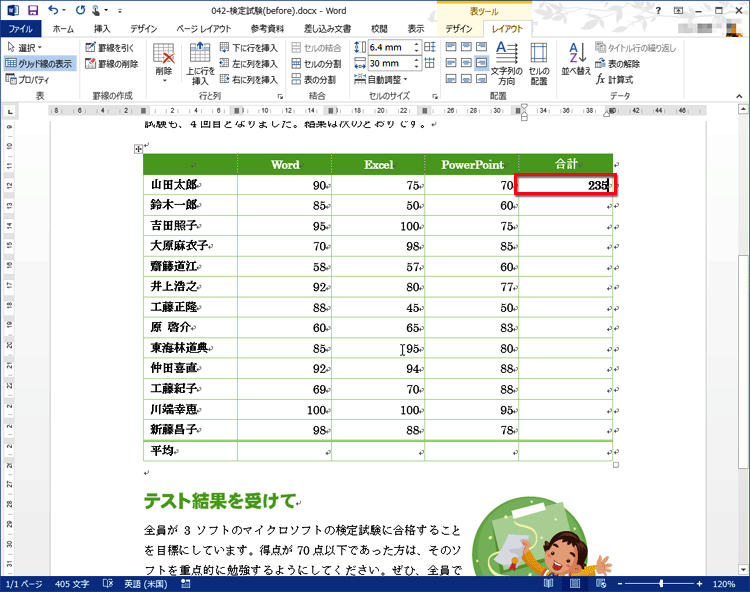Click the Word Help question mark icon
The image size is (750, 592).
[x=659, y=10]
